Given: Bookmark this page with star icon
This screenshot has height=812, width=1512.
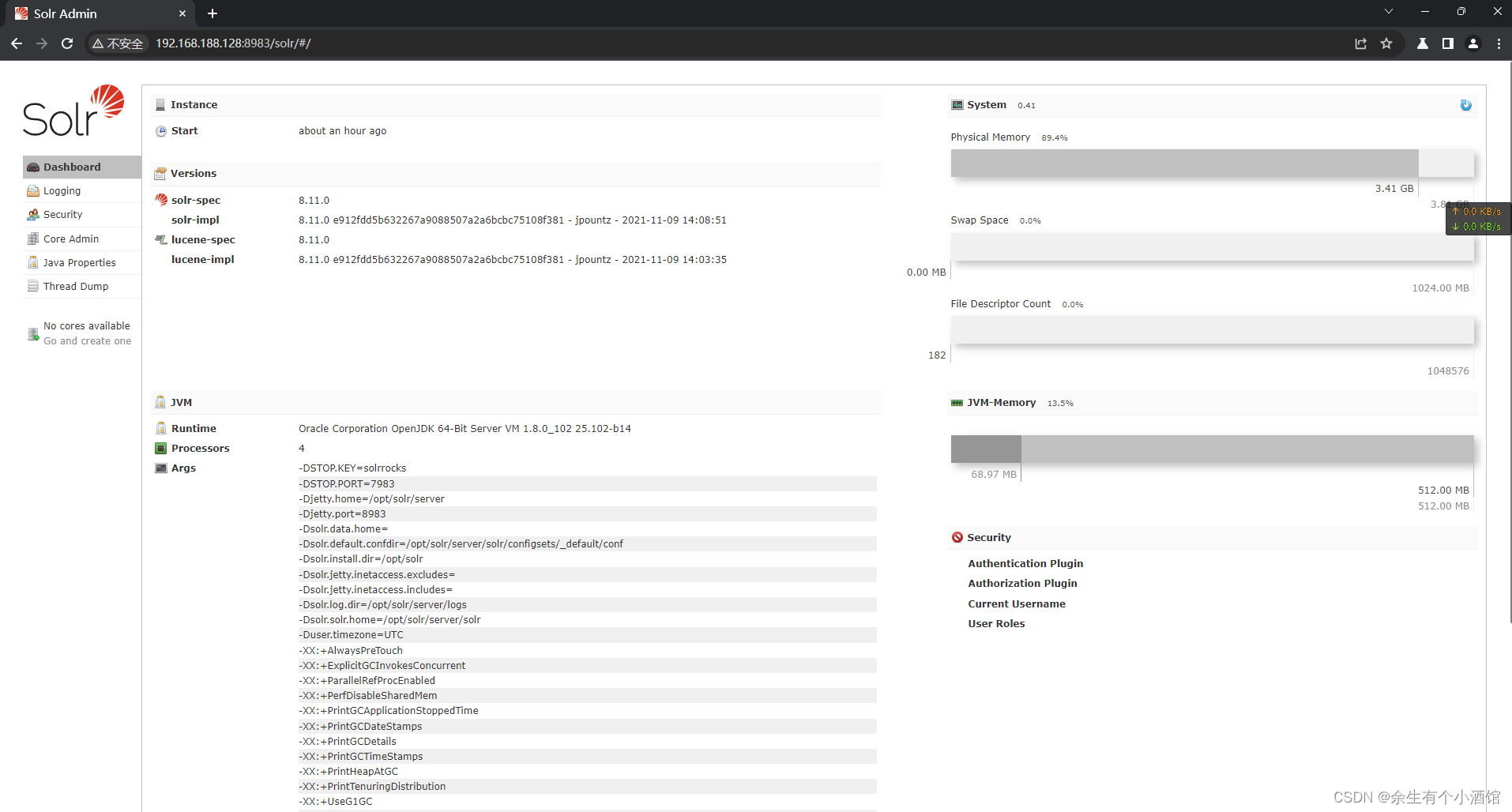Looking at the screenshot, I should [x=1386, y=43].
